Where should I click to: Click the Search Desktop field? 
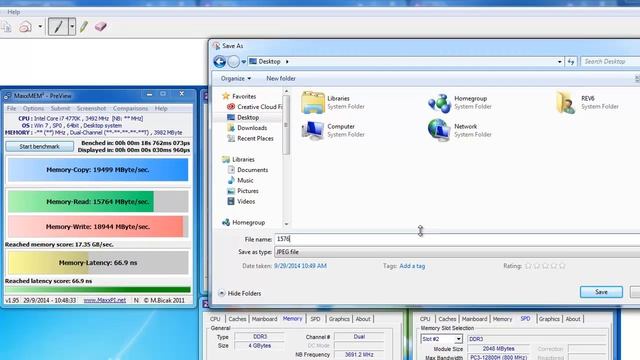click(610, 62)
